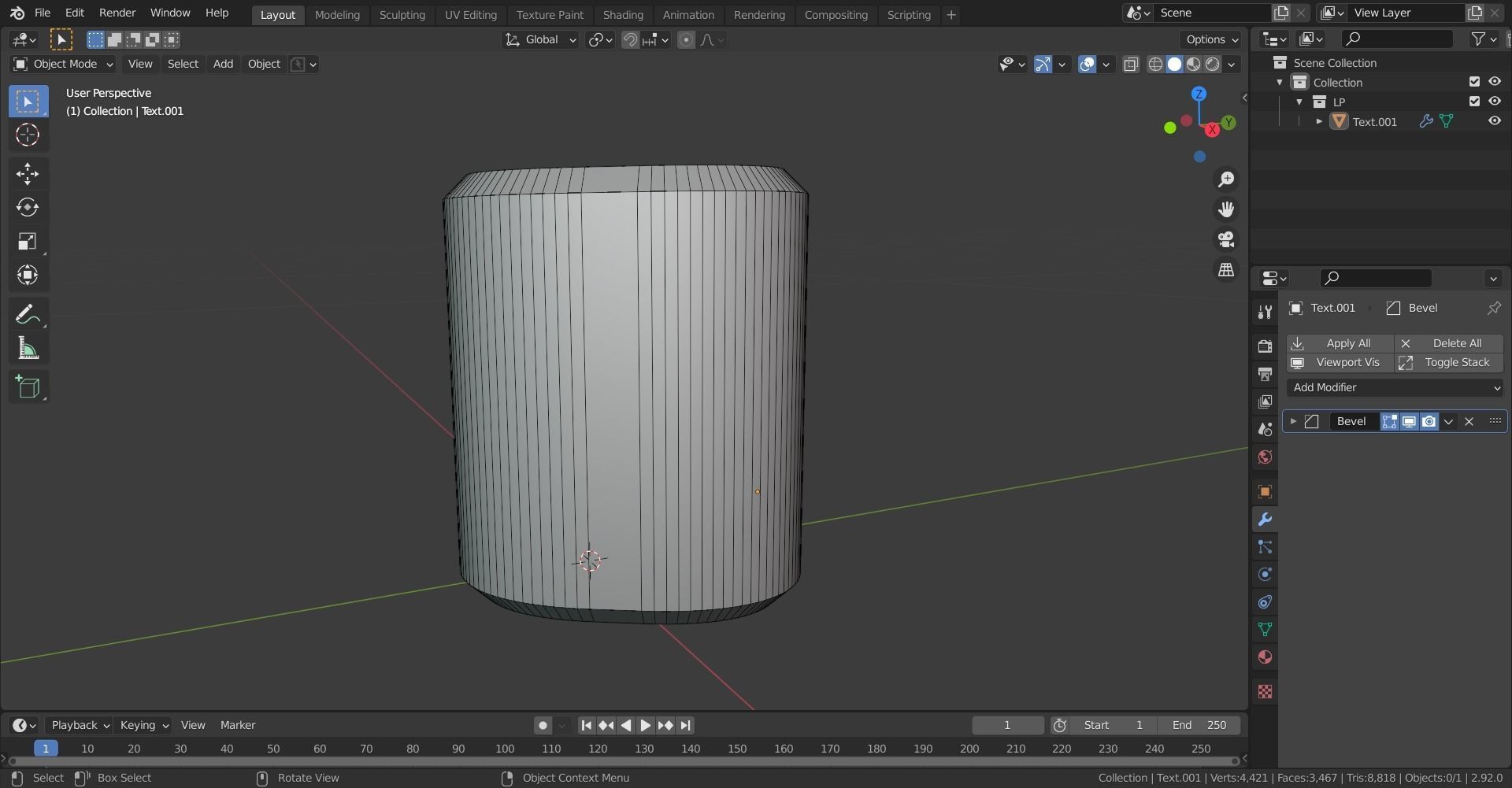The image size is (1512, 788).
Task: Open Material Properties in the sidebar
Action: [1265, 657]
